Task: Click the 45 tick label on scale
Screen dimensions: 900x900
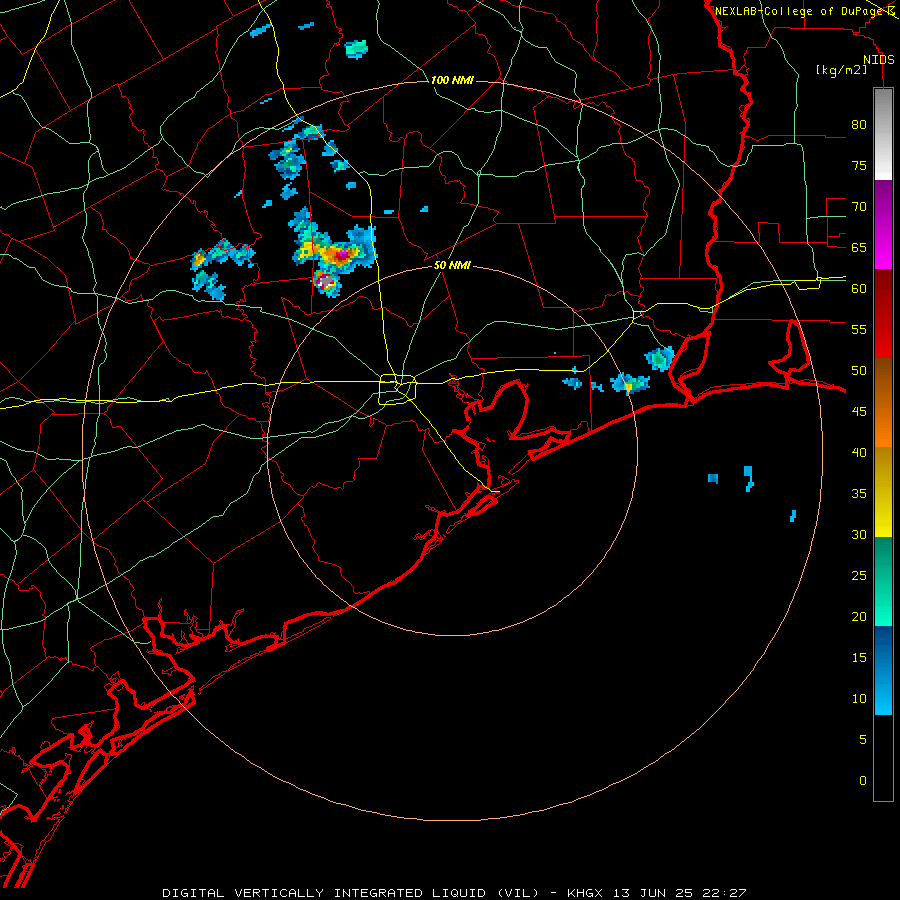Action: click(x=859, y=412)
